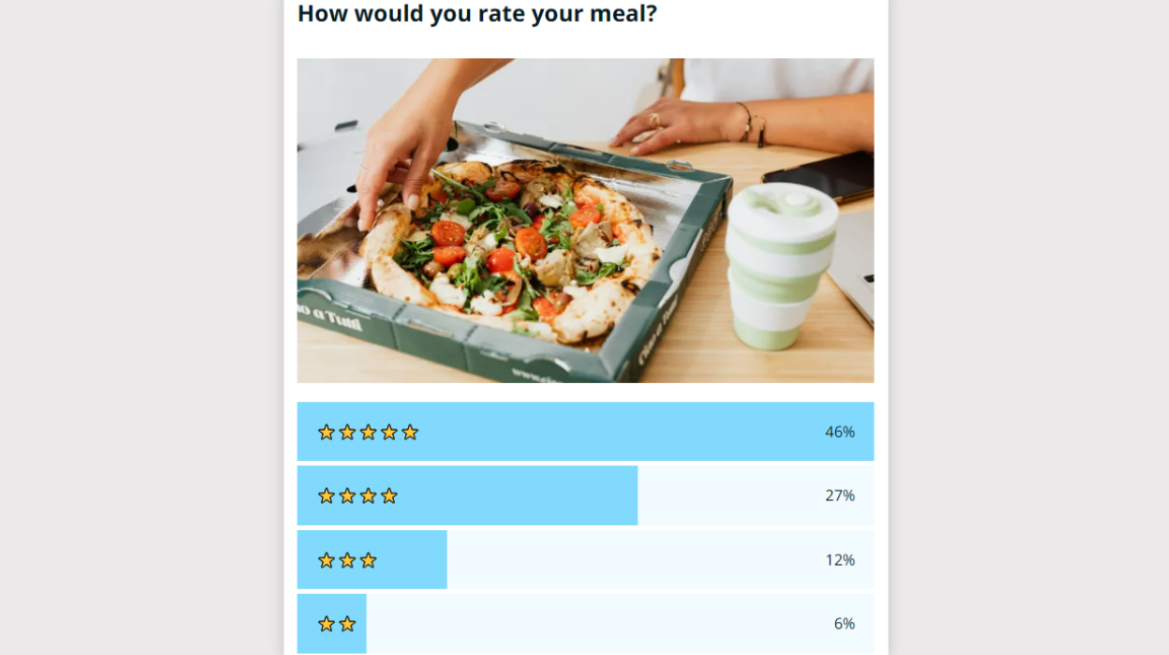
Task: Select the second star in the two-star rating
Action: tap(347, 623)
